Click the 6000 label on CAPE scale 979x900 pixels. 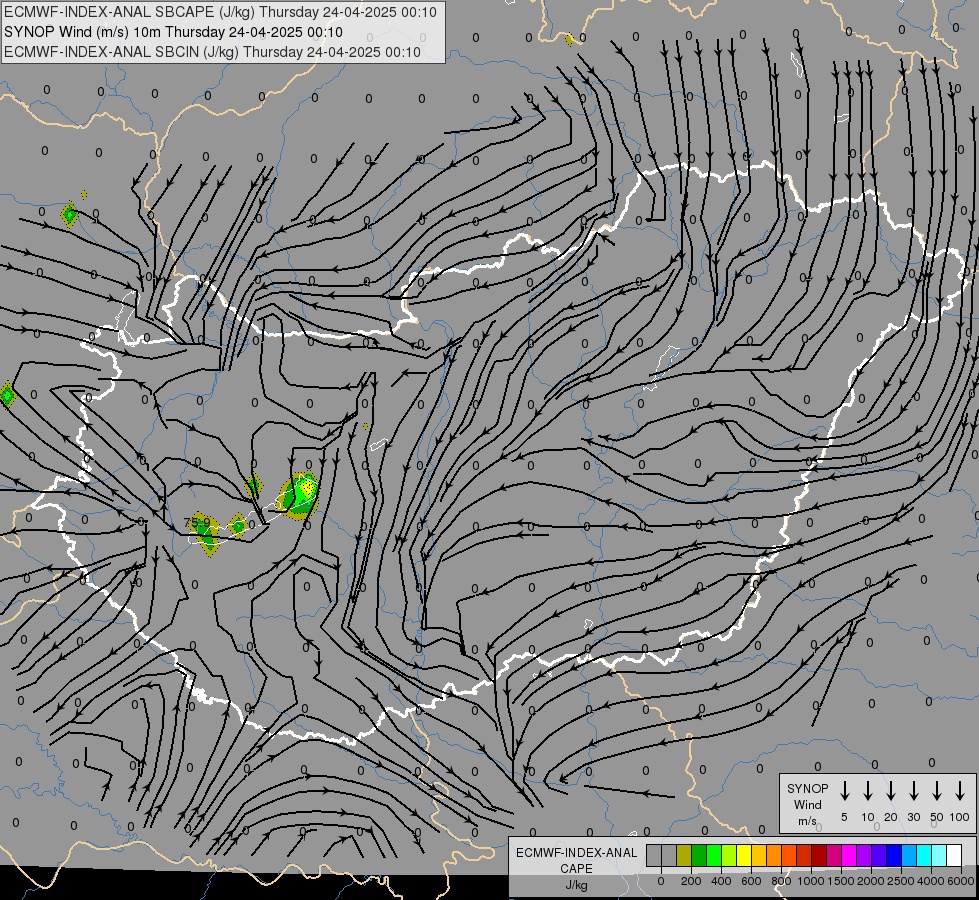click(961, 881)
